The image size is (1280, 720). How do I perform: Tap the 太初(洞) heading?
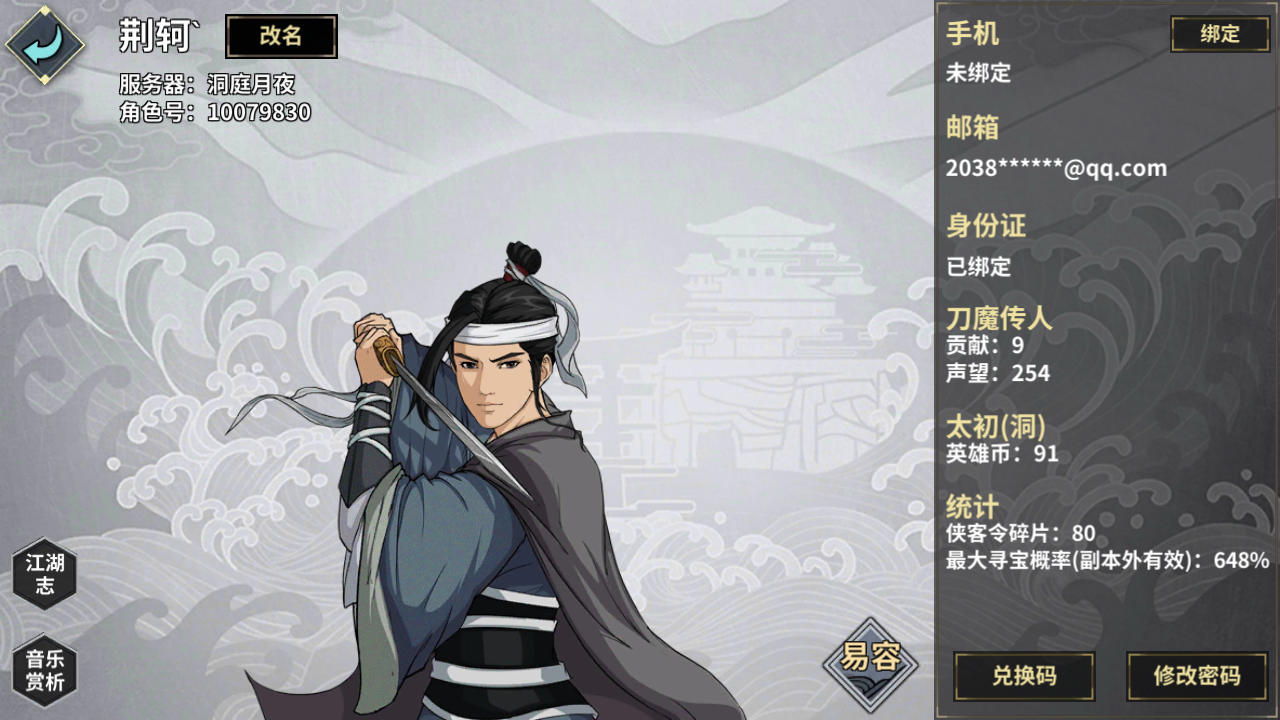996,427
